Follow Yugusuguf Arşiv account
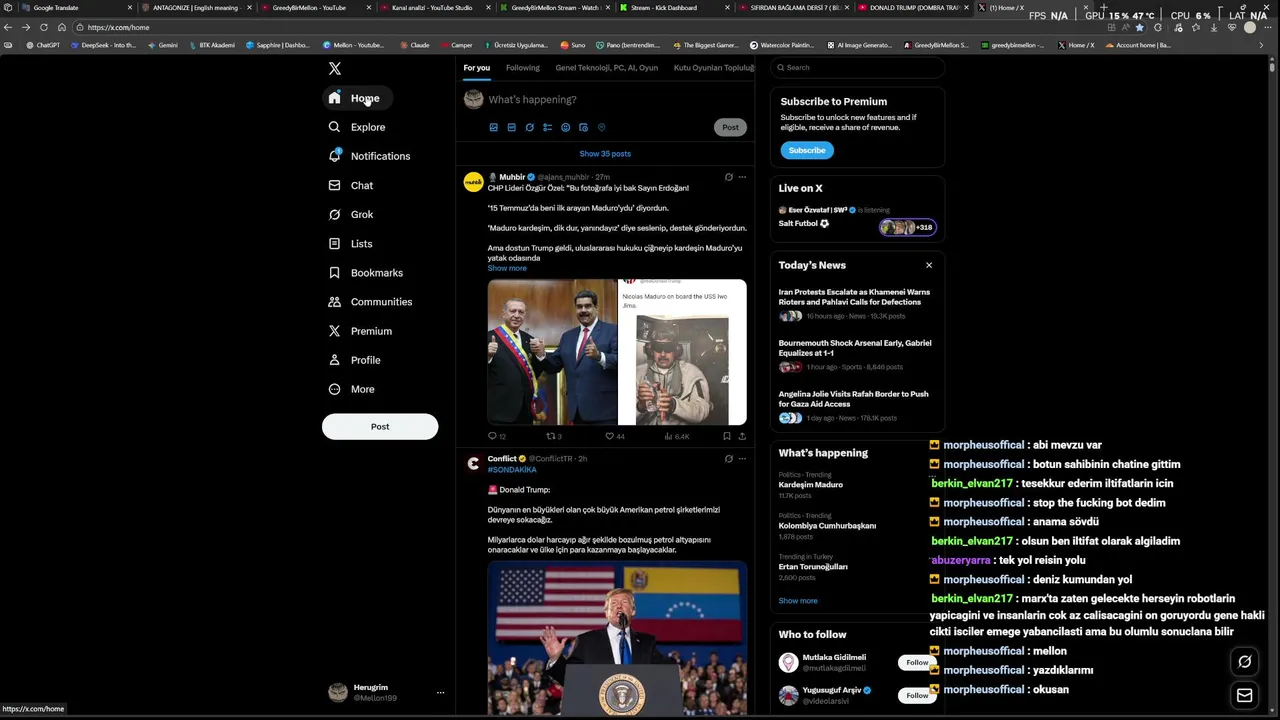Screen dimensions: 1280x720 pyautogui.click(x=916, y=695)
